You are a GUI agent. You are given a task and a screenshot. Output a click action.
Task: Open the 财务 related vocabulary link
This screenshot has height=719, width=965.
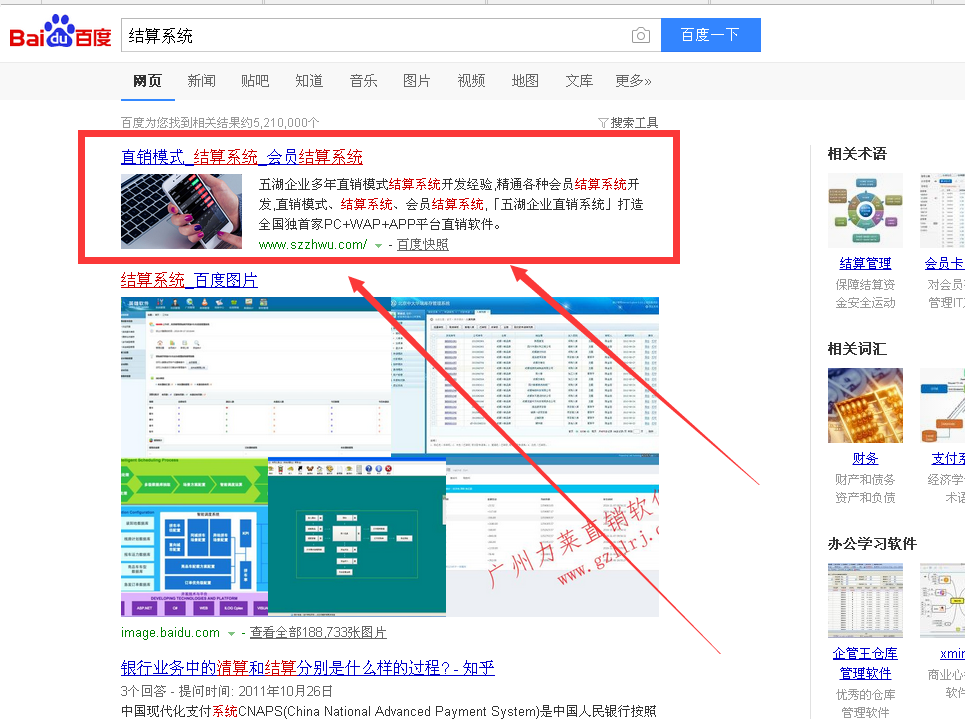click(x=865, y=459)
